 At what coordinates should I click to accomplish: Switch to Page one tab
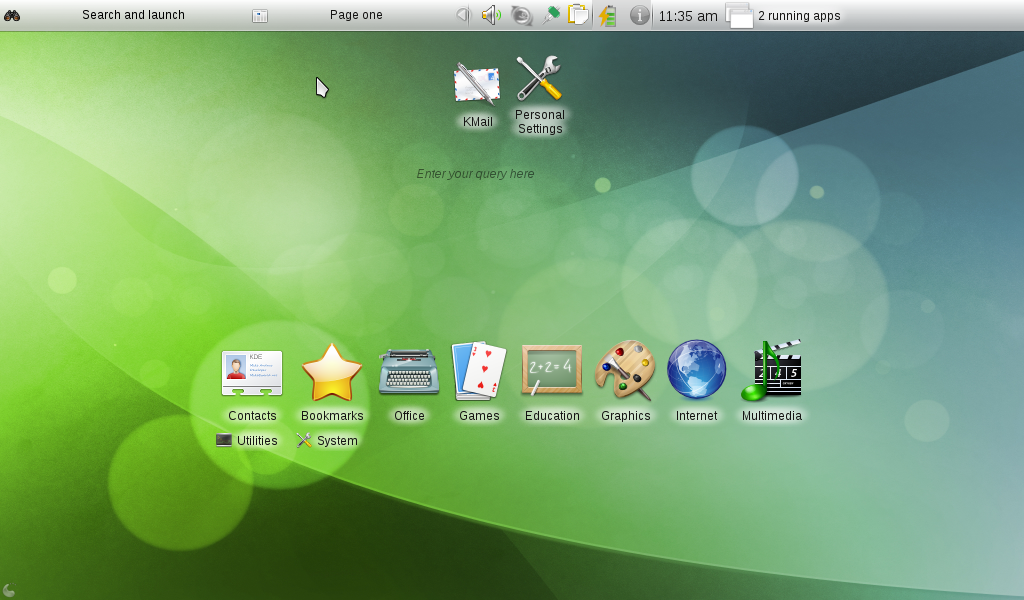pos(356,15)
